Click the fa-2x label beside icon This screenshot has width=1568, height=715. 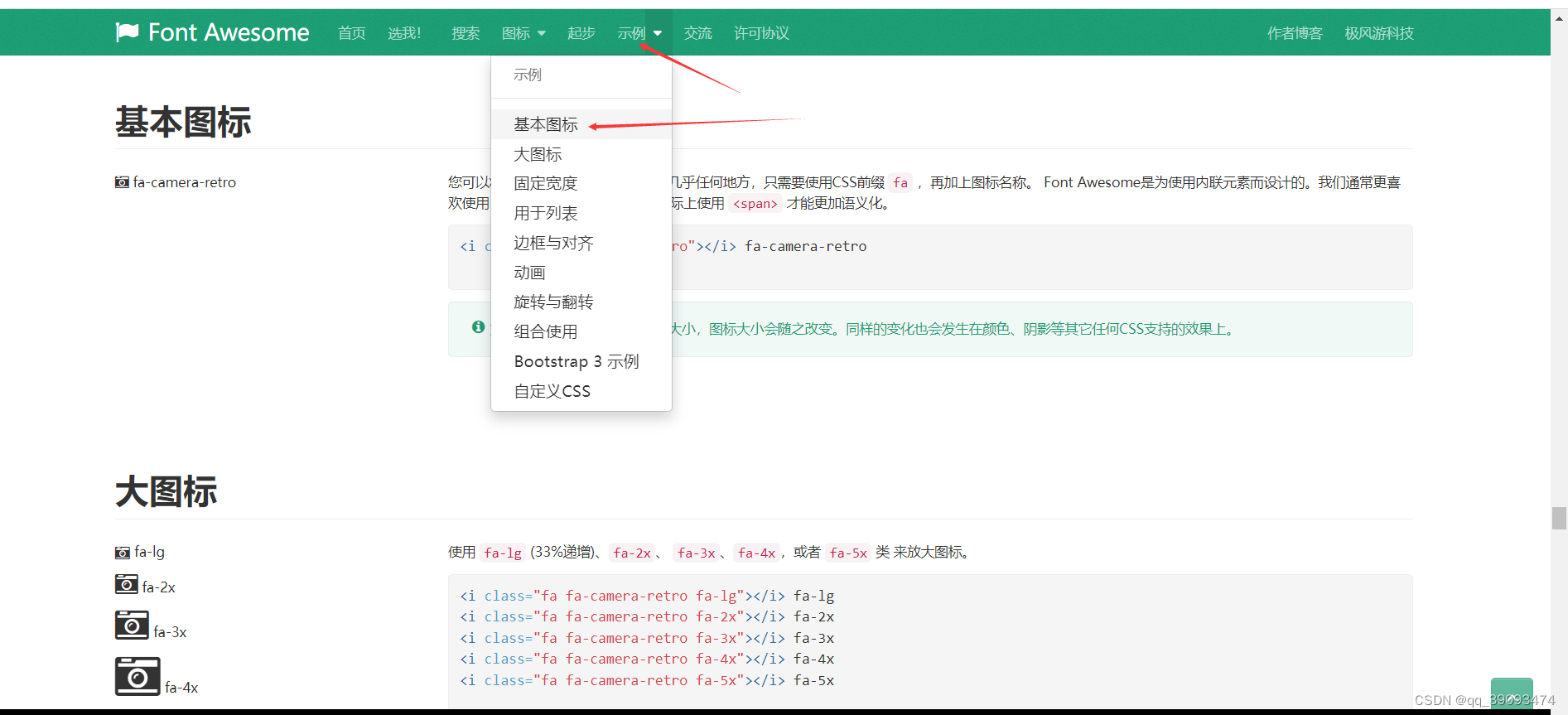point(159,587)
